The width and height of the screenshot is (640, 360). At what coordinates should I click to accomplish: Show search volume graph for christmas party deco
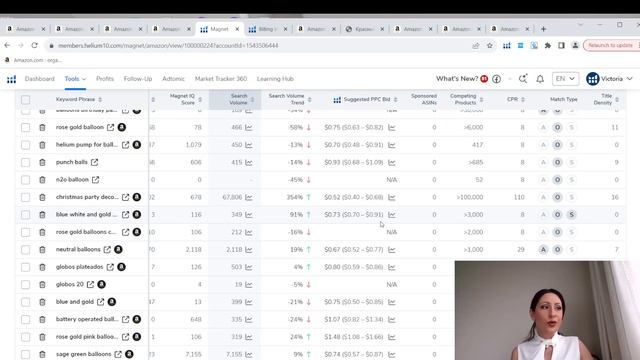pyautogui.click(x=249, y=197)
